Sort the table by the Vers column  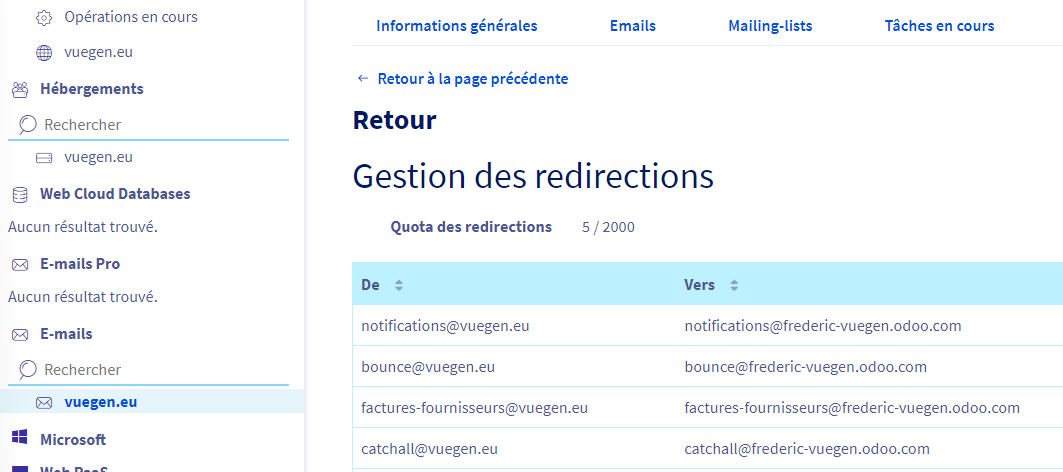[733, 285]
